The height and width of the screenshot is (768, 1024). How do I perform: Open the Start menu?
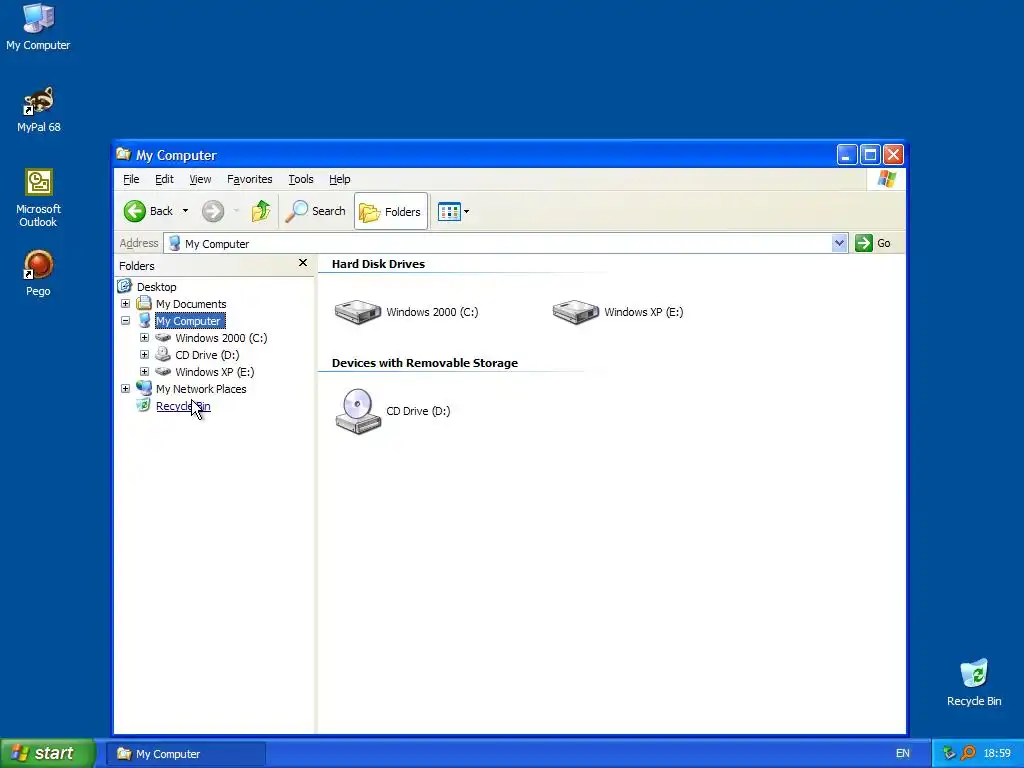47,753
